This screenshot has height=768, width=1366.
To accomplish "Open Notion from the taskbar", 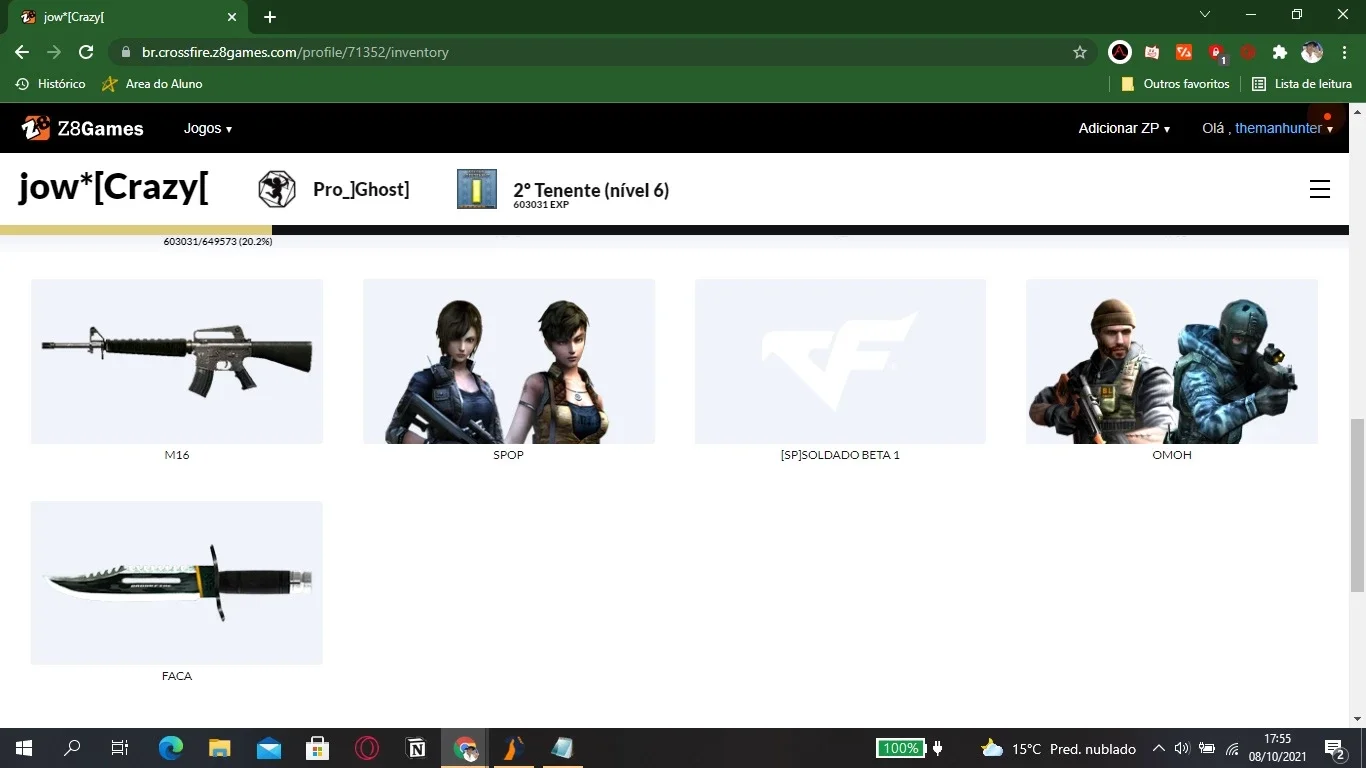I will [x=416, y=748].
